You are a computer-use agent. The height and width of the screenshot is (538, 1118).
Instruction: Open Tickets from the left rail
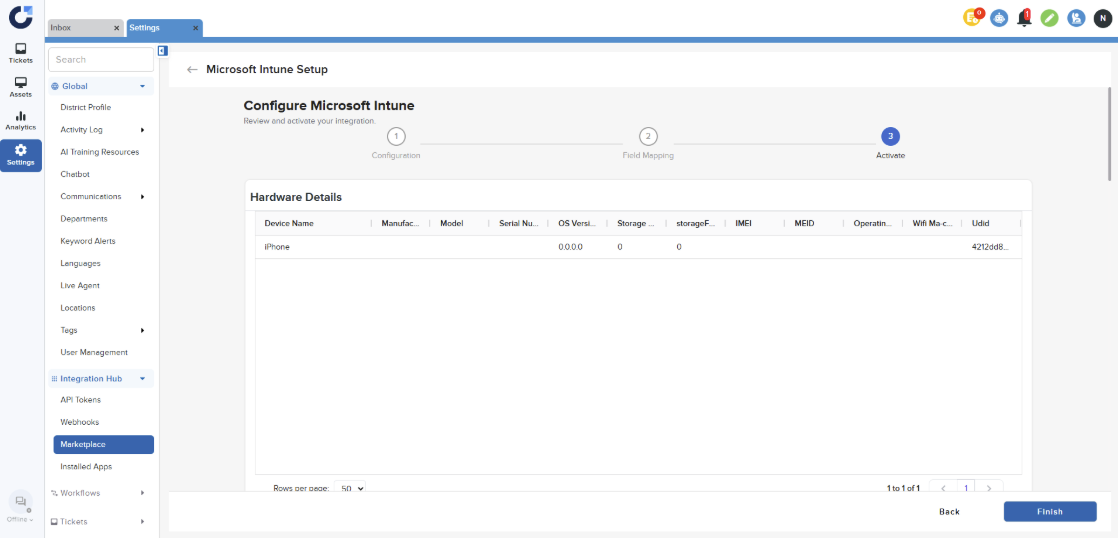(x=21, y=53)
